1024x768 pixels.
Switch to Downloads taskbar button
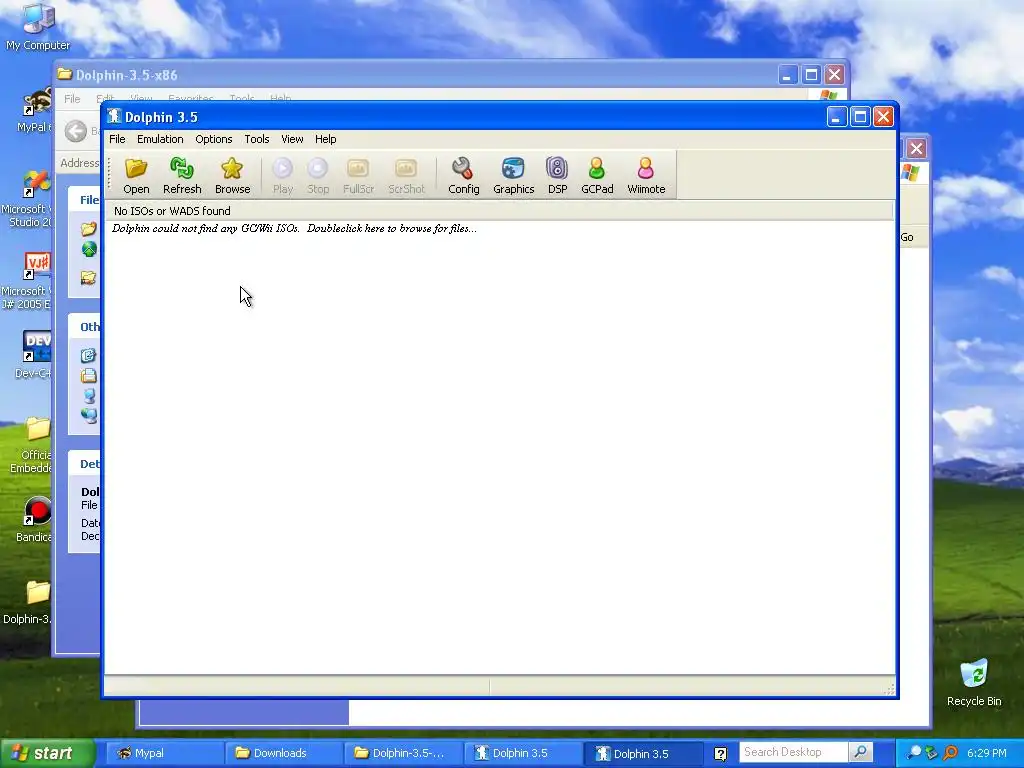(284, 753)
